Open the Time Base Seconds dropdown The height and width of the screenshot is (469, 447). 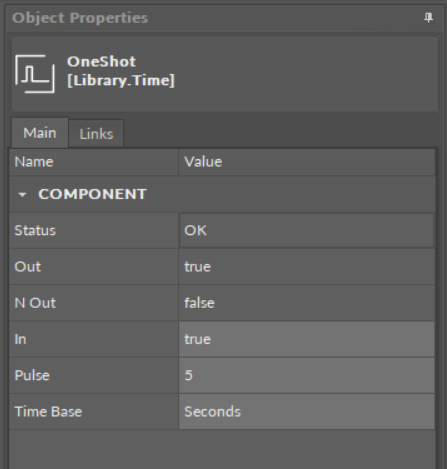(307, 412)
